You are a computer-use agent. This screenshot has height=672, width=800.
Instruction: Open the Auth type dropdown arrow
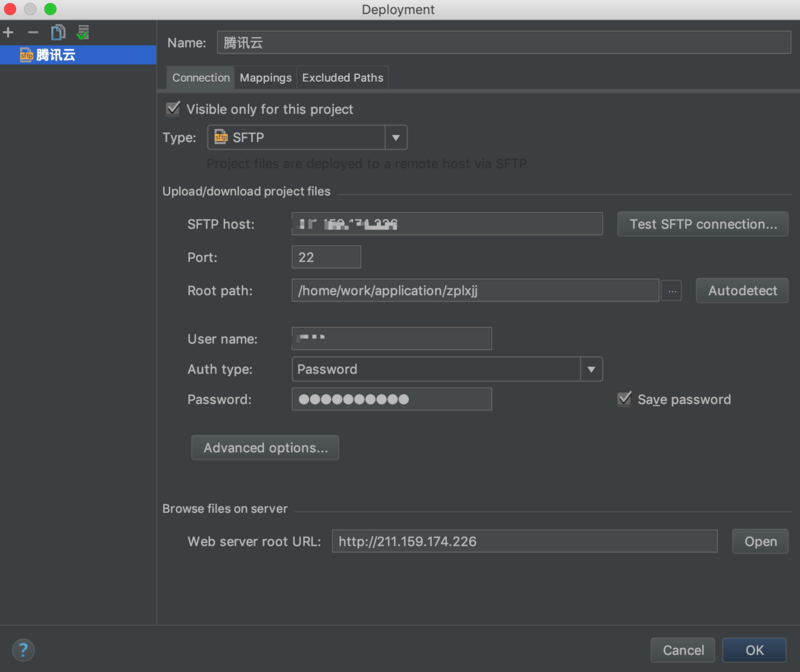coord(591,369)
